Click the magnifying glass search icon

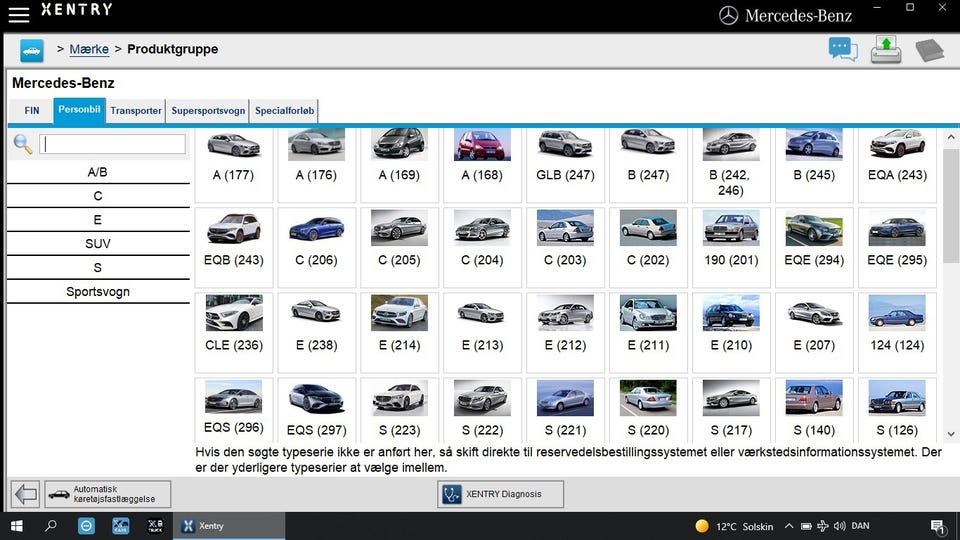[23, 145]
